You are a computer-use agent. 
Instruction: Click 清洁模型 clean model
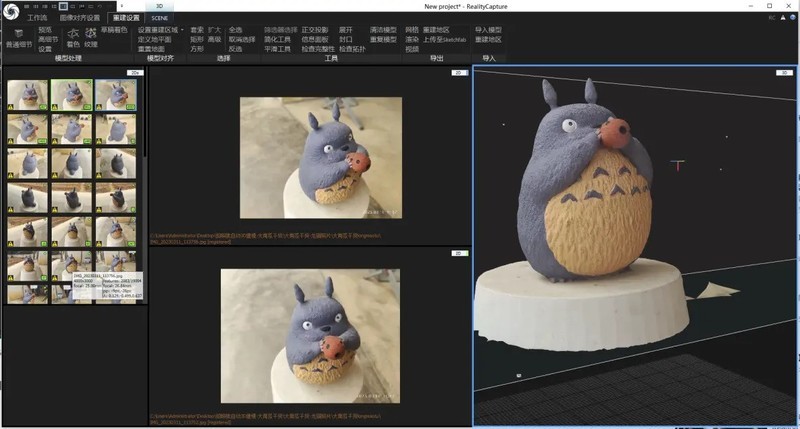[383, 30]
